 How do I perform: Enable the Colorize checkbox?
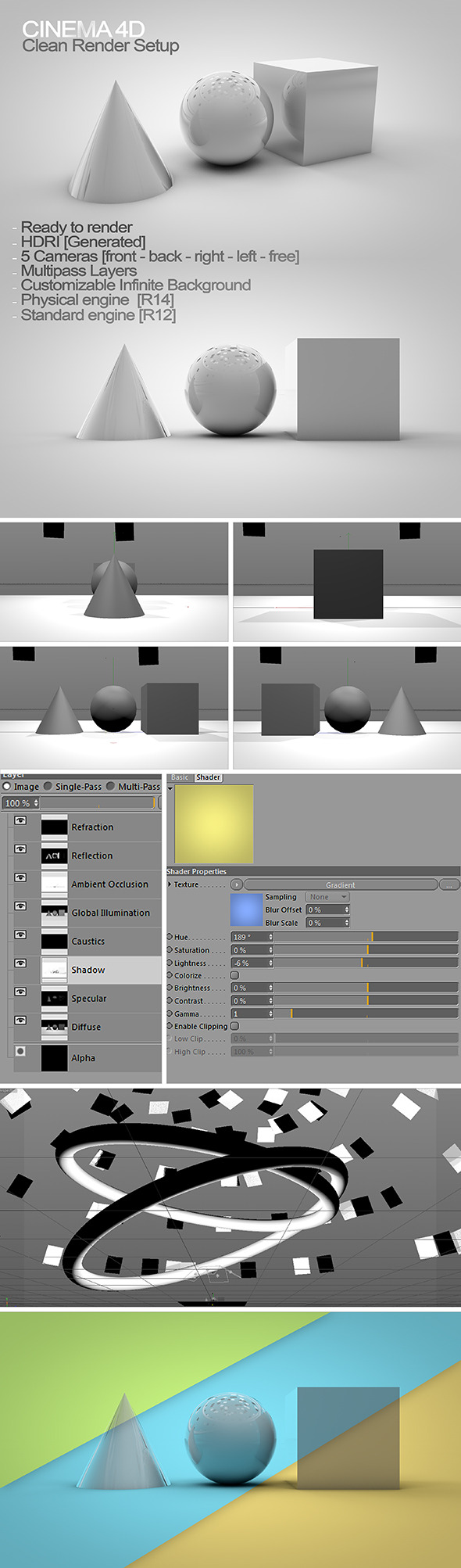pyautogui.click(x=234, y=975)
